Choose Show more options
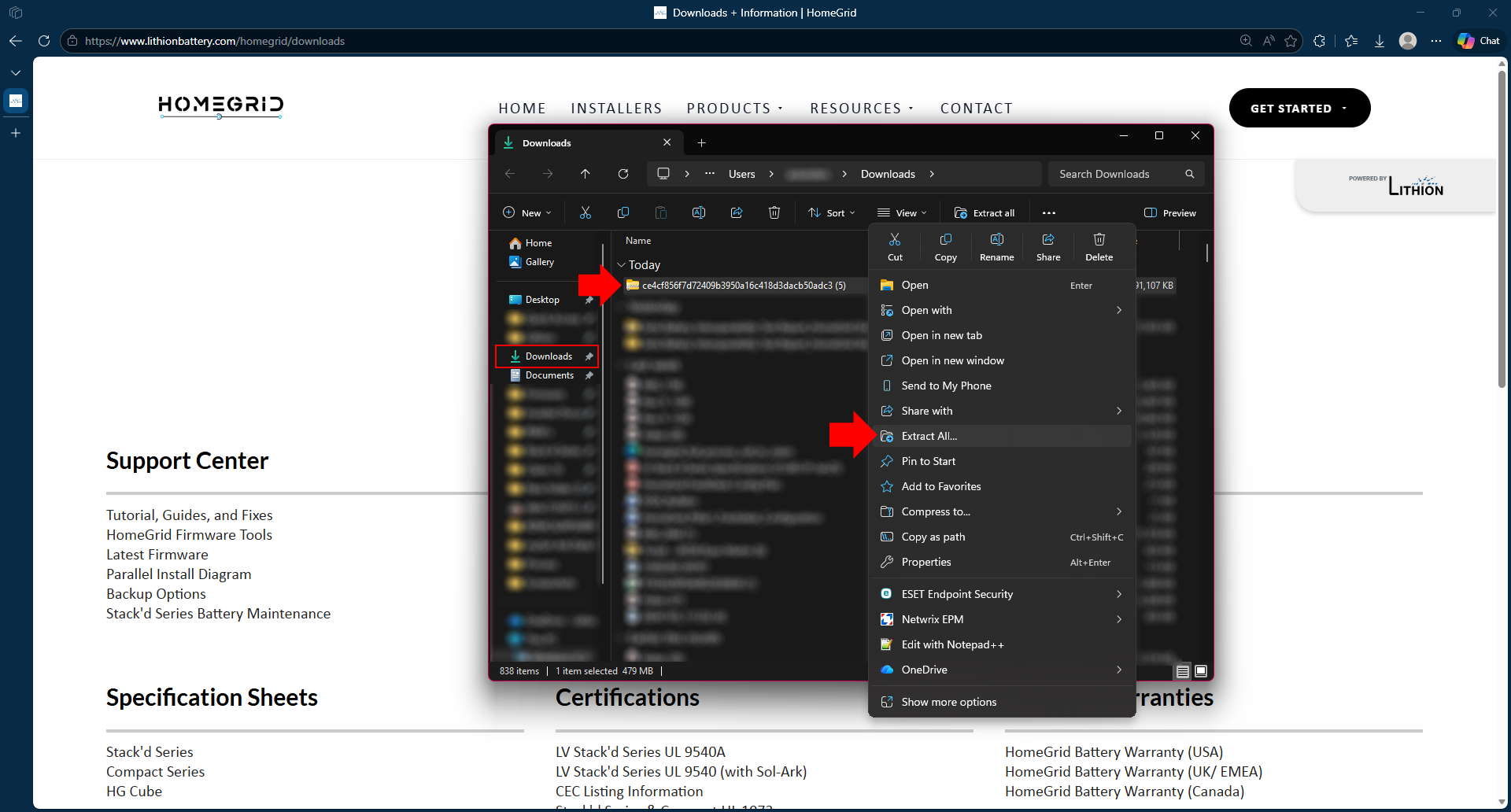This screenshot has width=1511, height=812. click(x=1002, y=702)
